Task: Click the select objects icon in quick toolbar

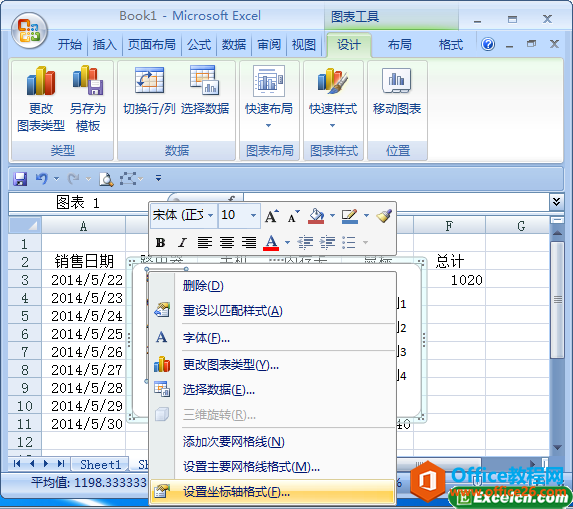Action: (x=128, y=179)
